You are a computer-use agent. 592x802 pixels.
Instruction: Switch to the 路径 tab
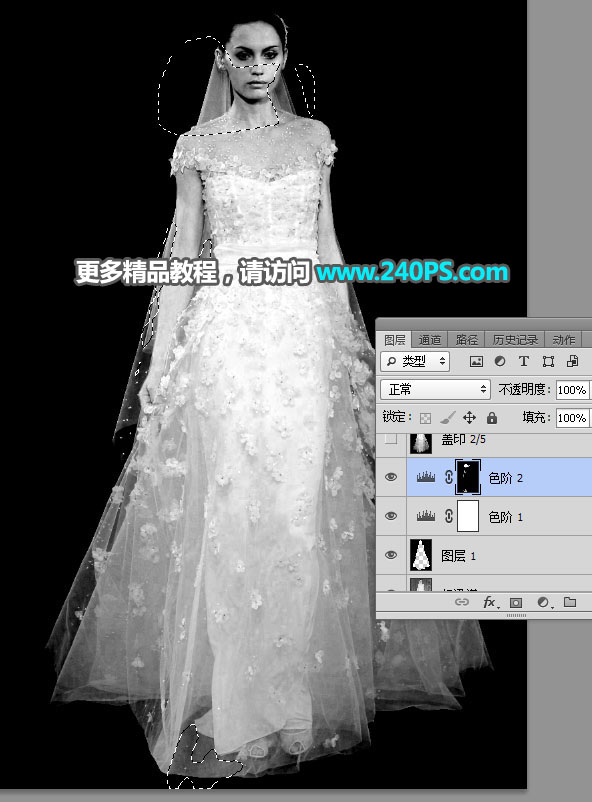pos(466,340)
